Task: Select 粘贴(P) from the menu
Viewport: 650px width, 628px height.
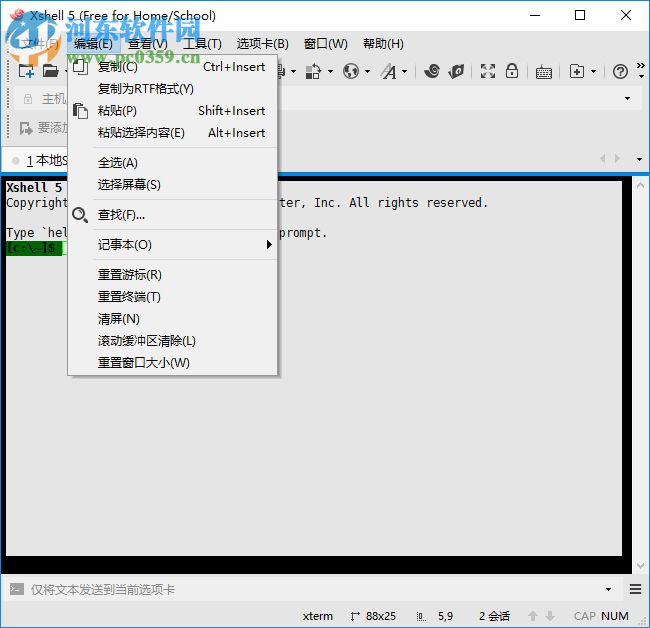Action: tap(172, 111)
